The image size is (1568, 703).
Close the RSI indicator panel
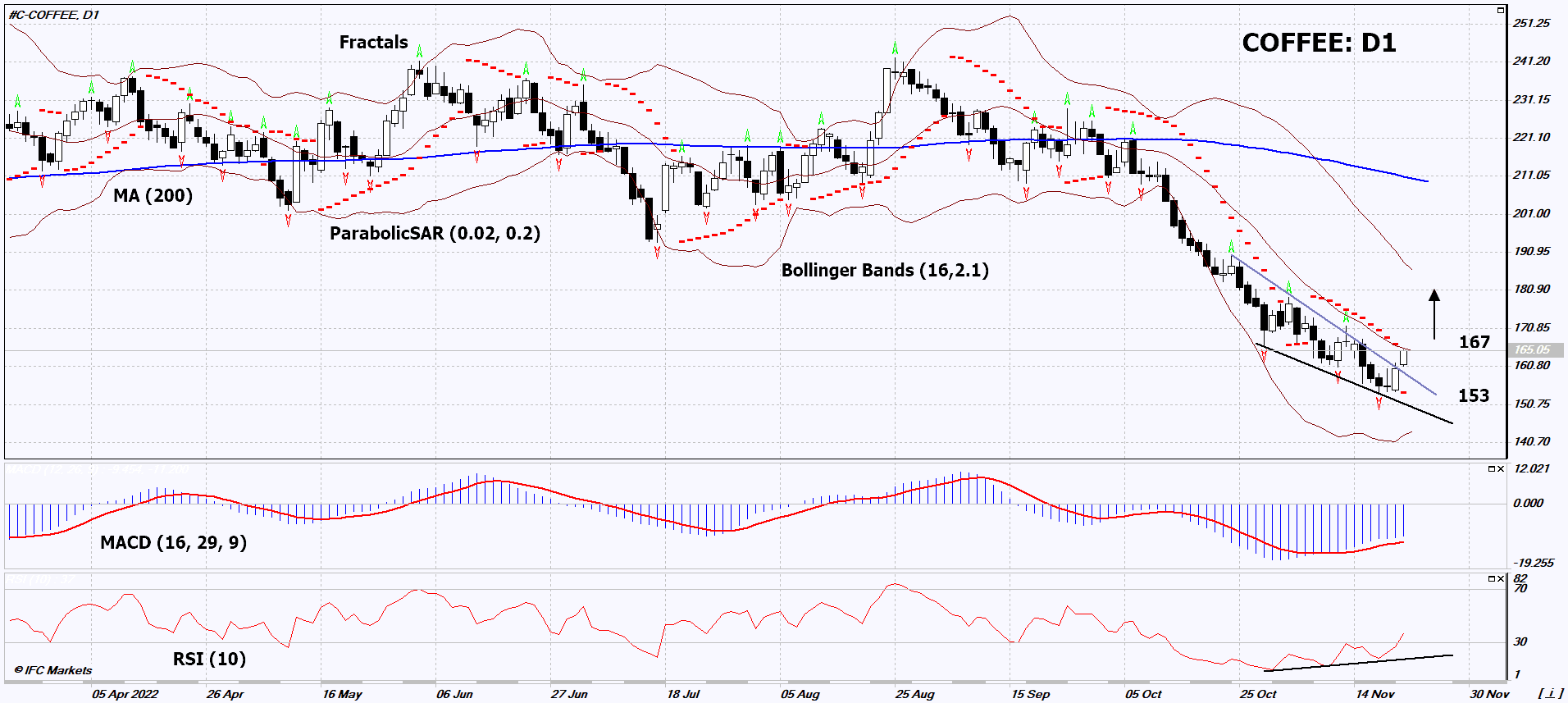coord(1501,578)
